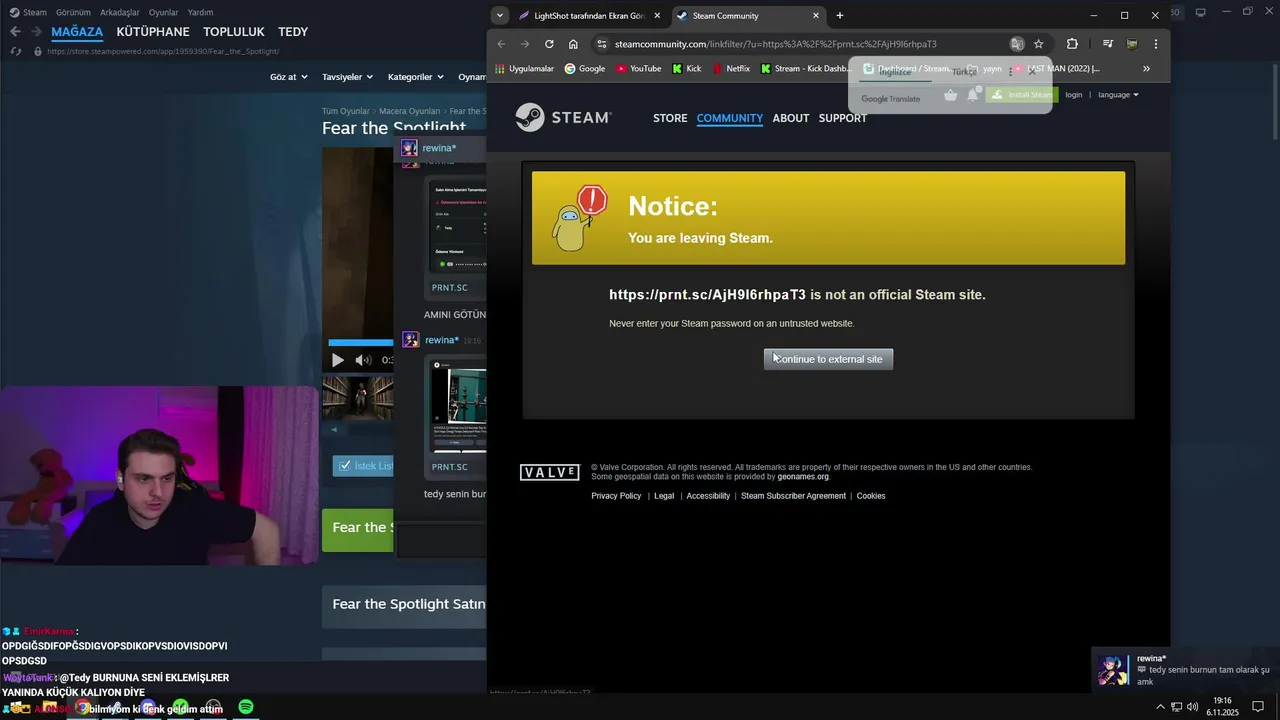The image size is (1280, 720).
Task: Open the Oyunlar menu in Steam client
Action: tap(164, 12)
